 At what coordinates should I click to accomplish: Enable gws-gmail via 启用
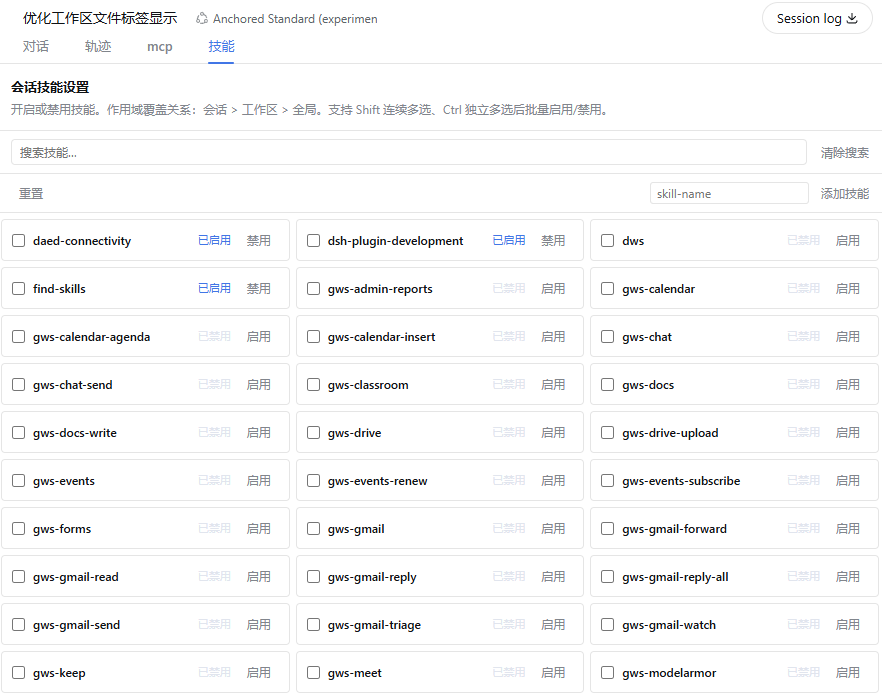553,529
